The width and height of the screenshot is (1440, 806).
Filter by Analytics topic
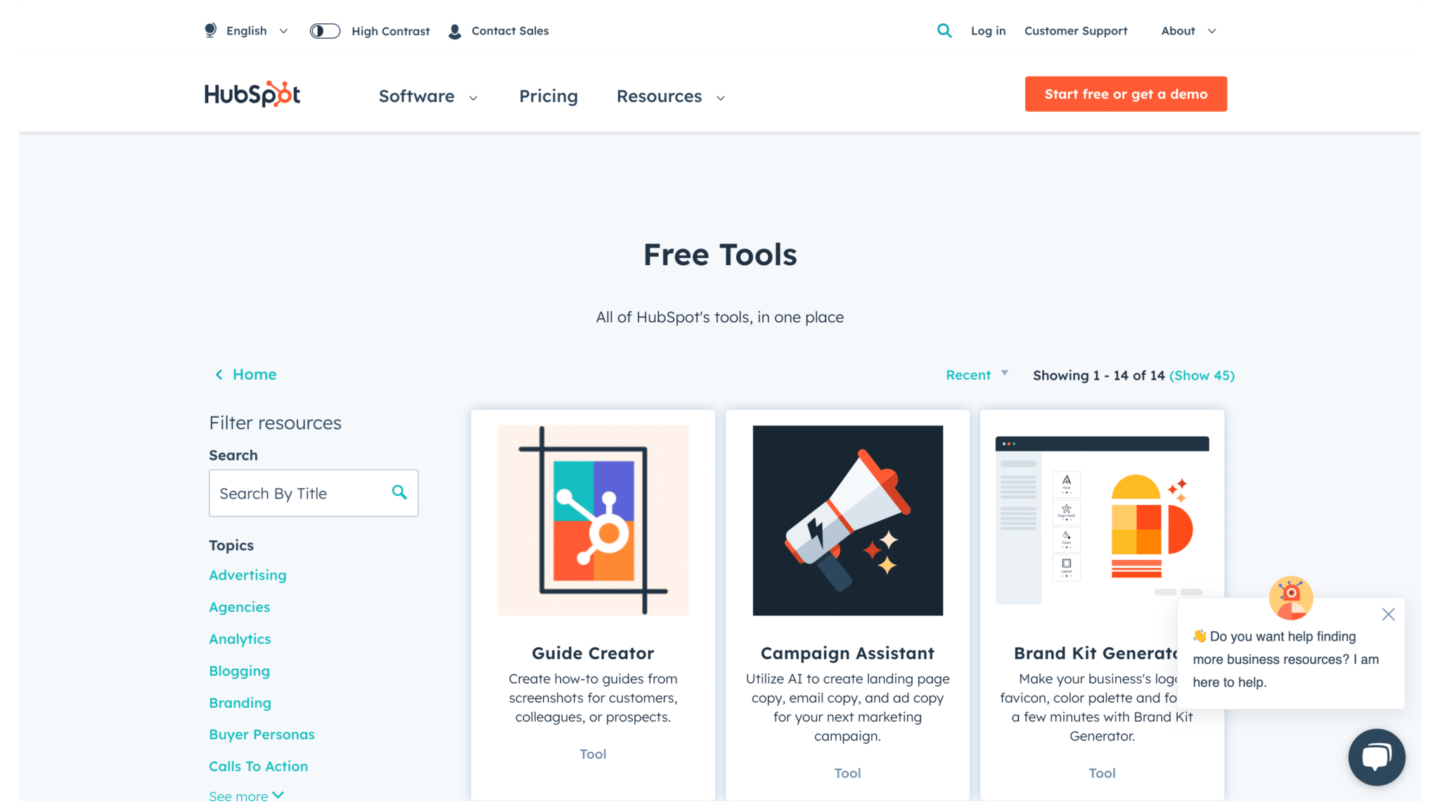240,639
